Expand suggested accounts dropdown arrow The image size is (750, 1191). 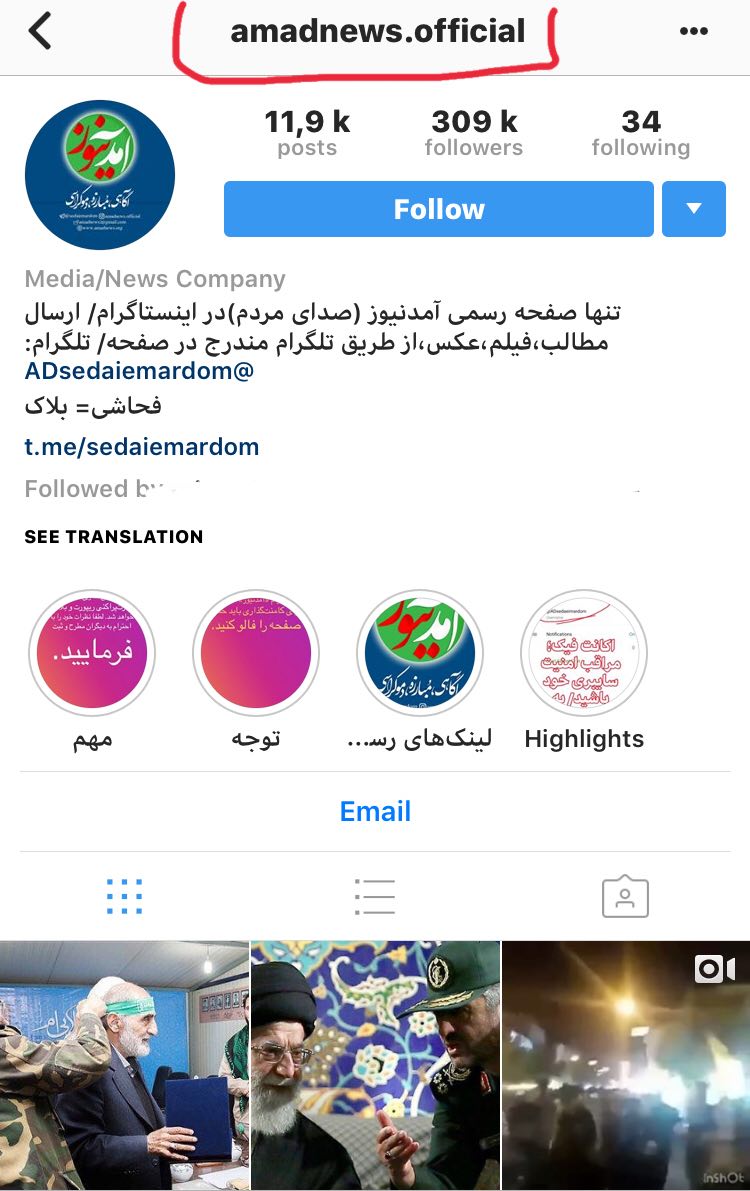[694, 209]
